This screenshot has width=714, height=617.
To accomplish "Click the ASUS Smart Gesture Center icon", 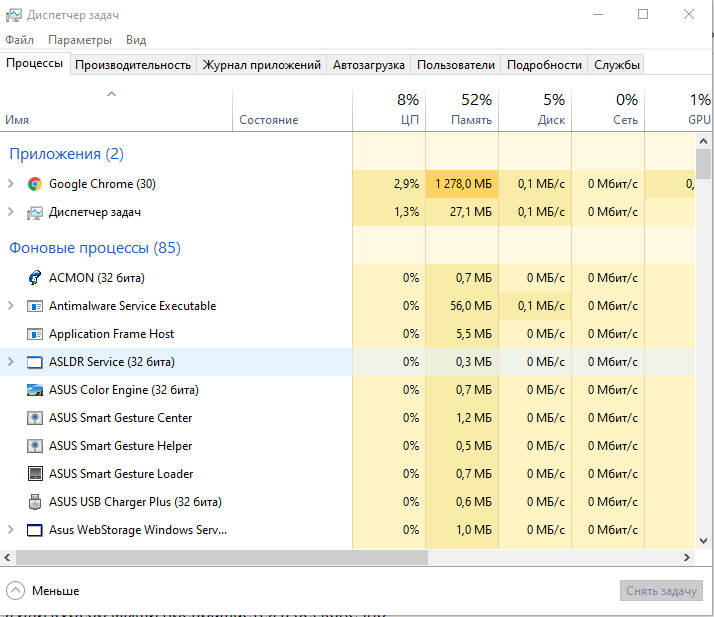I will tap(35, 418).
